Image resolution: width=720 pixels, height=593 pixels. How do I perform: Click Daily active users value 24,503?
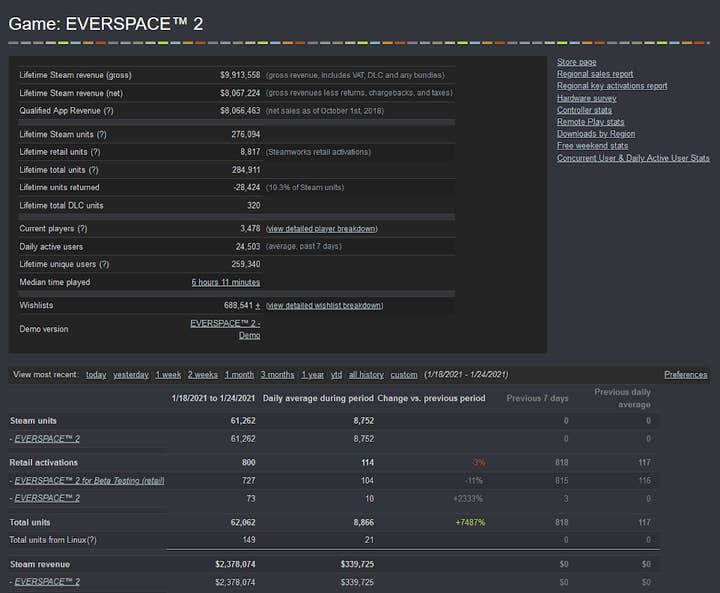click(x=248, y=247)
